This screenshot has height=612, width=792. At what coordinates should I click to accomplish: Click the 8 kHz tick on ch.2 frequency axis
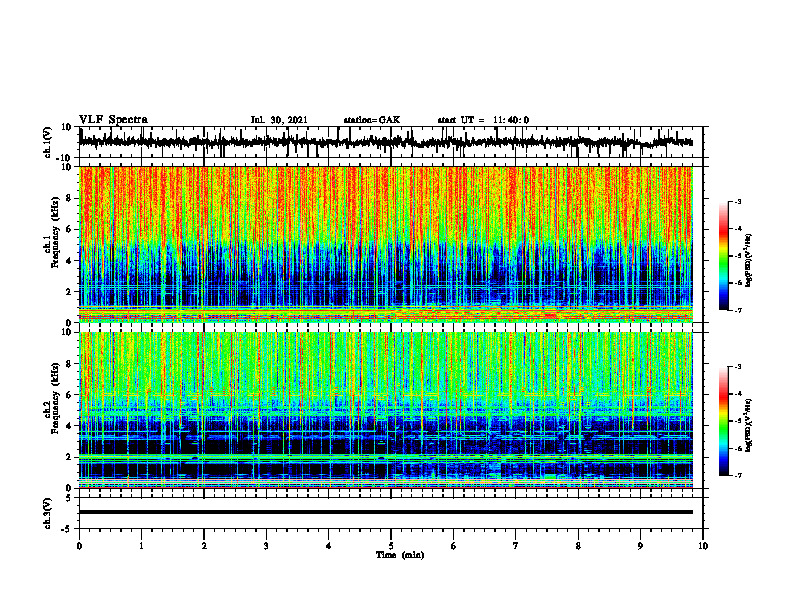pos(69,364)
